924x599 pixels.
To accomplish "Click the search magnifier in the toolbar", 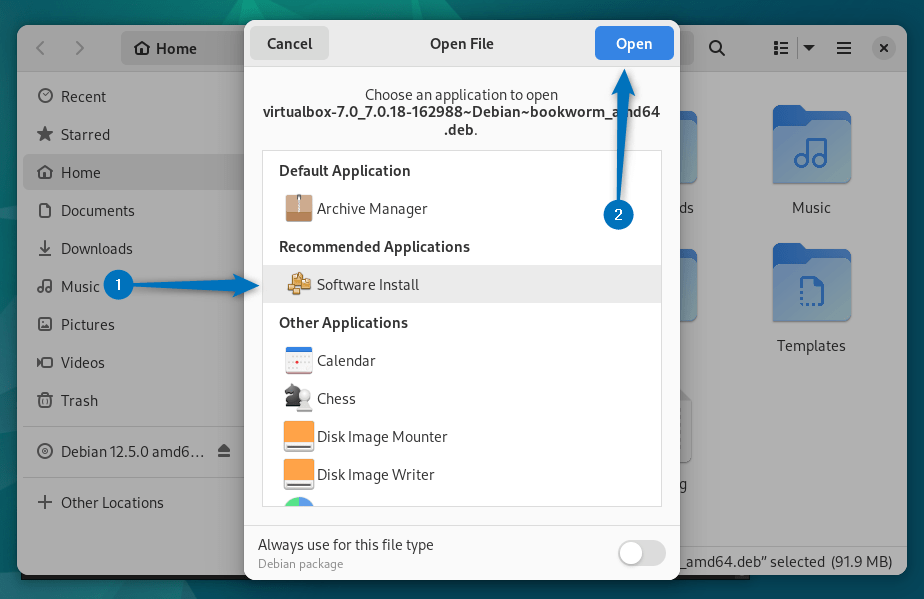I will pos(717,47).
